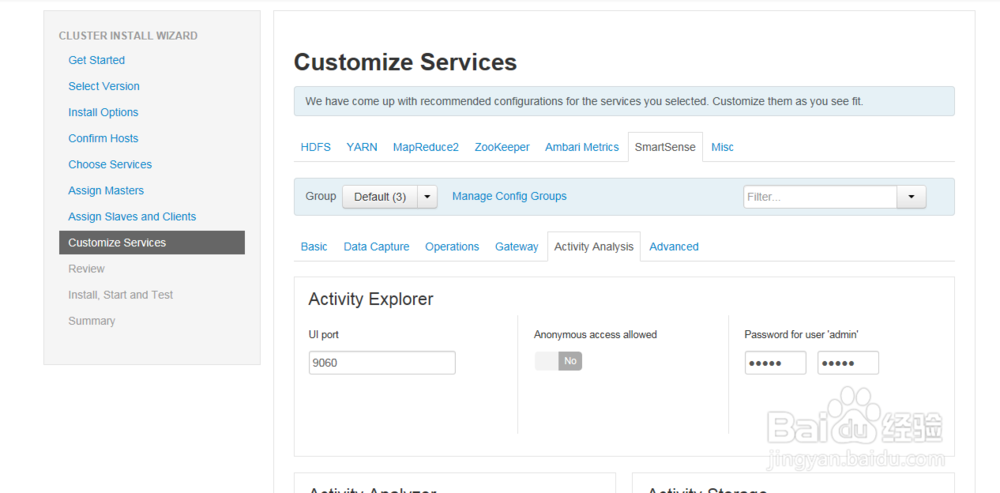Select the Misc tab
Screen dimensions: 1000x493
pyautogui.click(x=722, y=147)
